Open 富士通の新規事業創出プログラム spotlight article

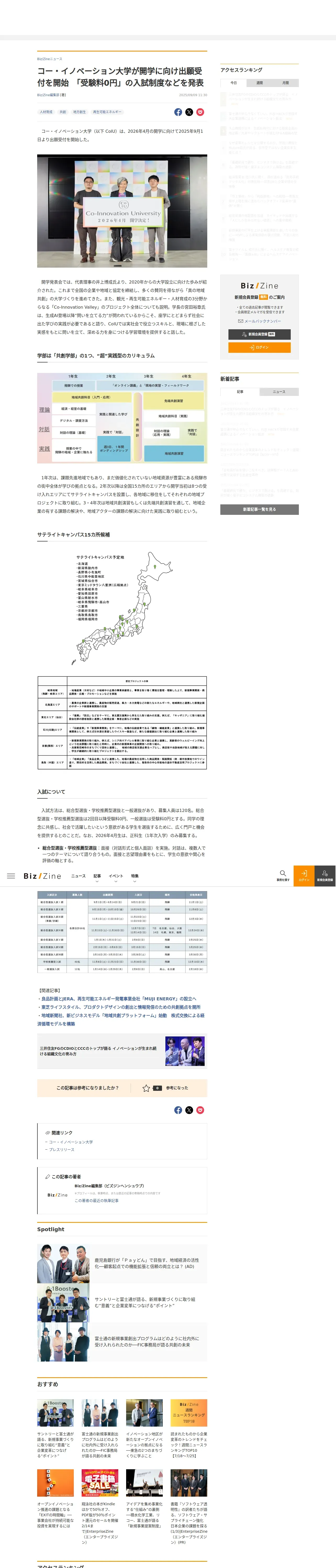pos(122,1342)
